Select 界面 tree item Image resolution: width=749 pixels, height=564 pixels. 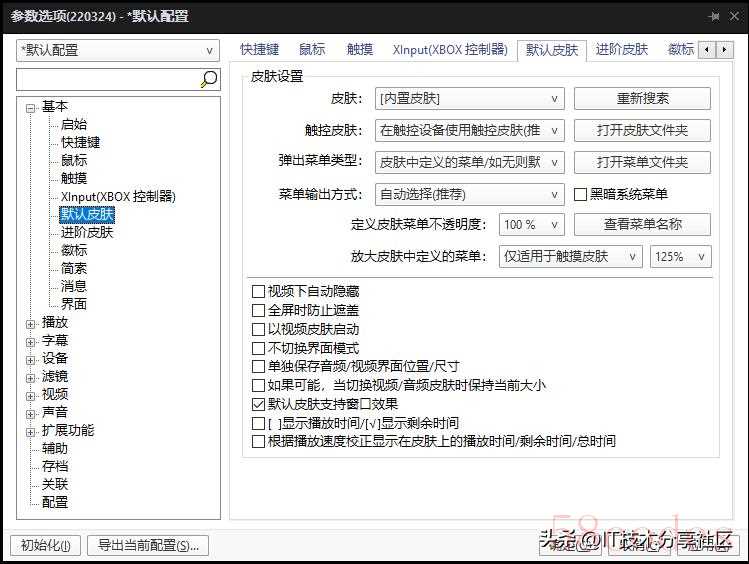click(74, 304)
